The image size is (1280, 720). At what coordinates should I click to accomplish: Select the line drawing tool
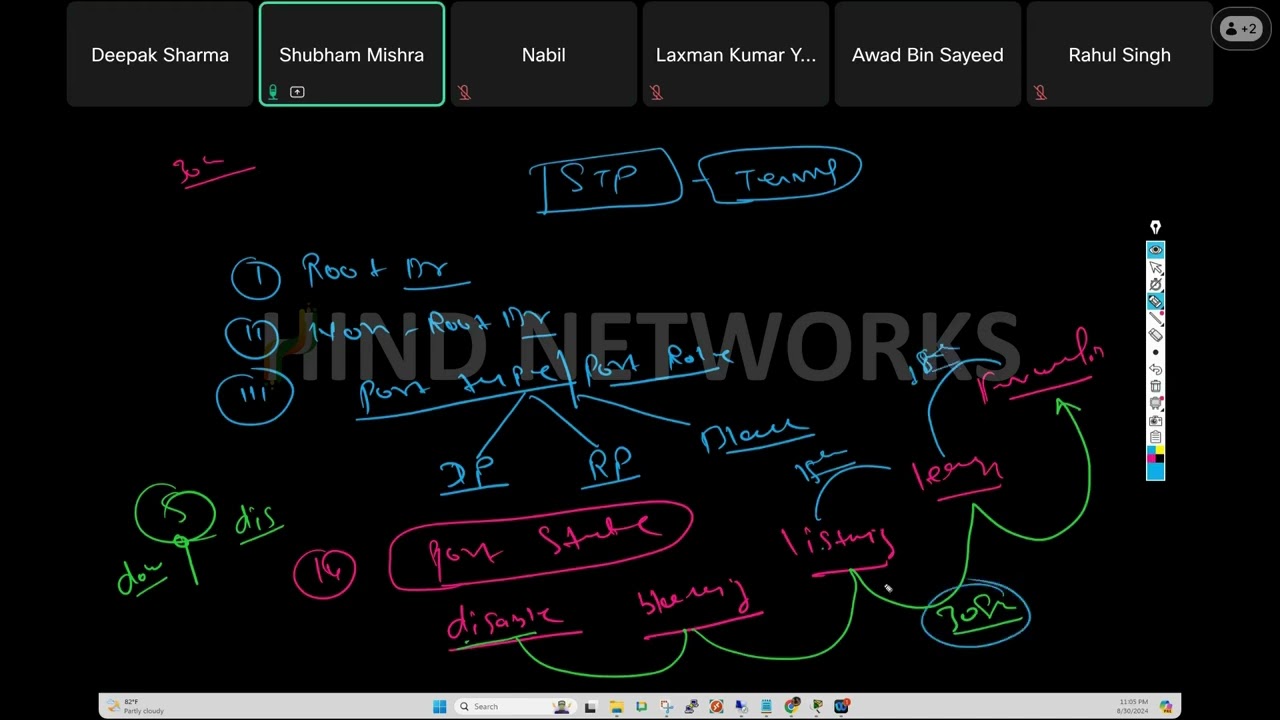[x=1155, y=318]
